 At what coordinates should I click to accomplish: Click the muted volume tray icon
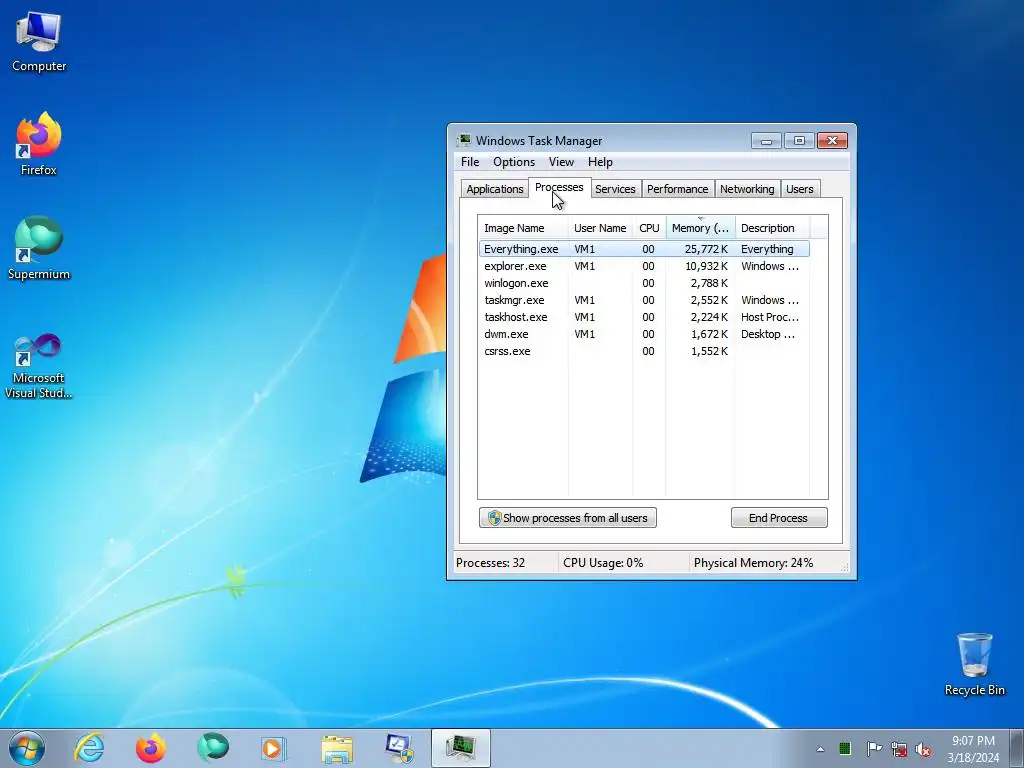pos(923,748)
